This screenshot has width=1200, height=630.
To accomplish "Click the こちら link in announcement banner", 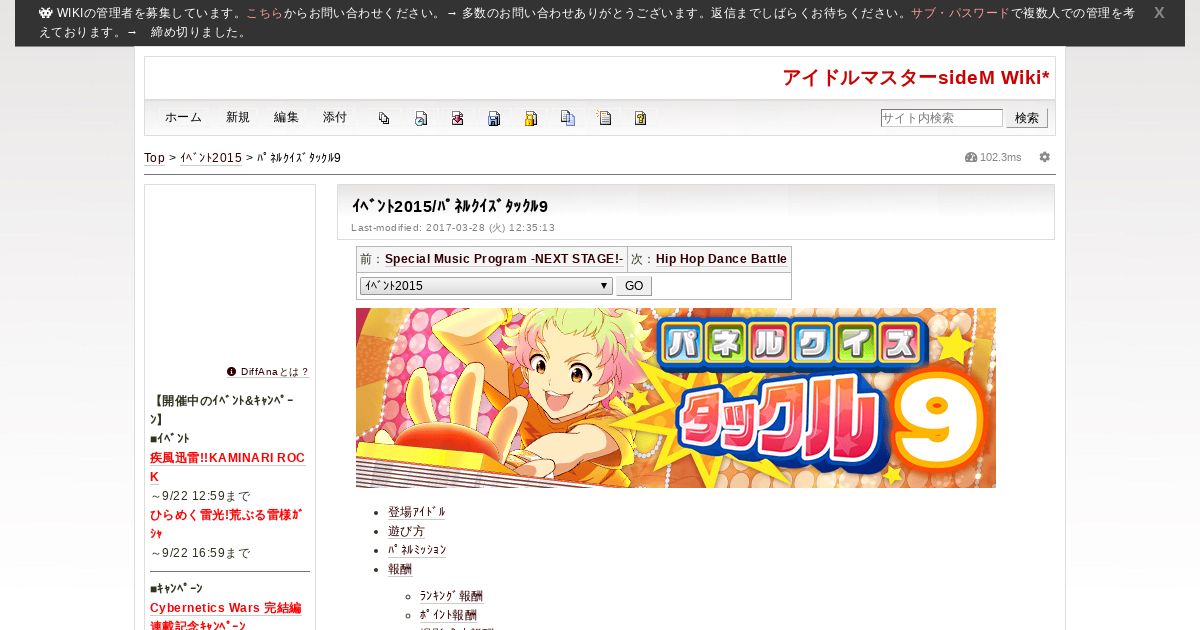I will click(264, 14).
